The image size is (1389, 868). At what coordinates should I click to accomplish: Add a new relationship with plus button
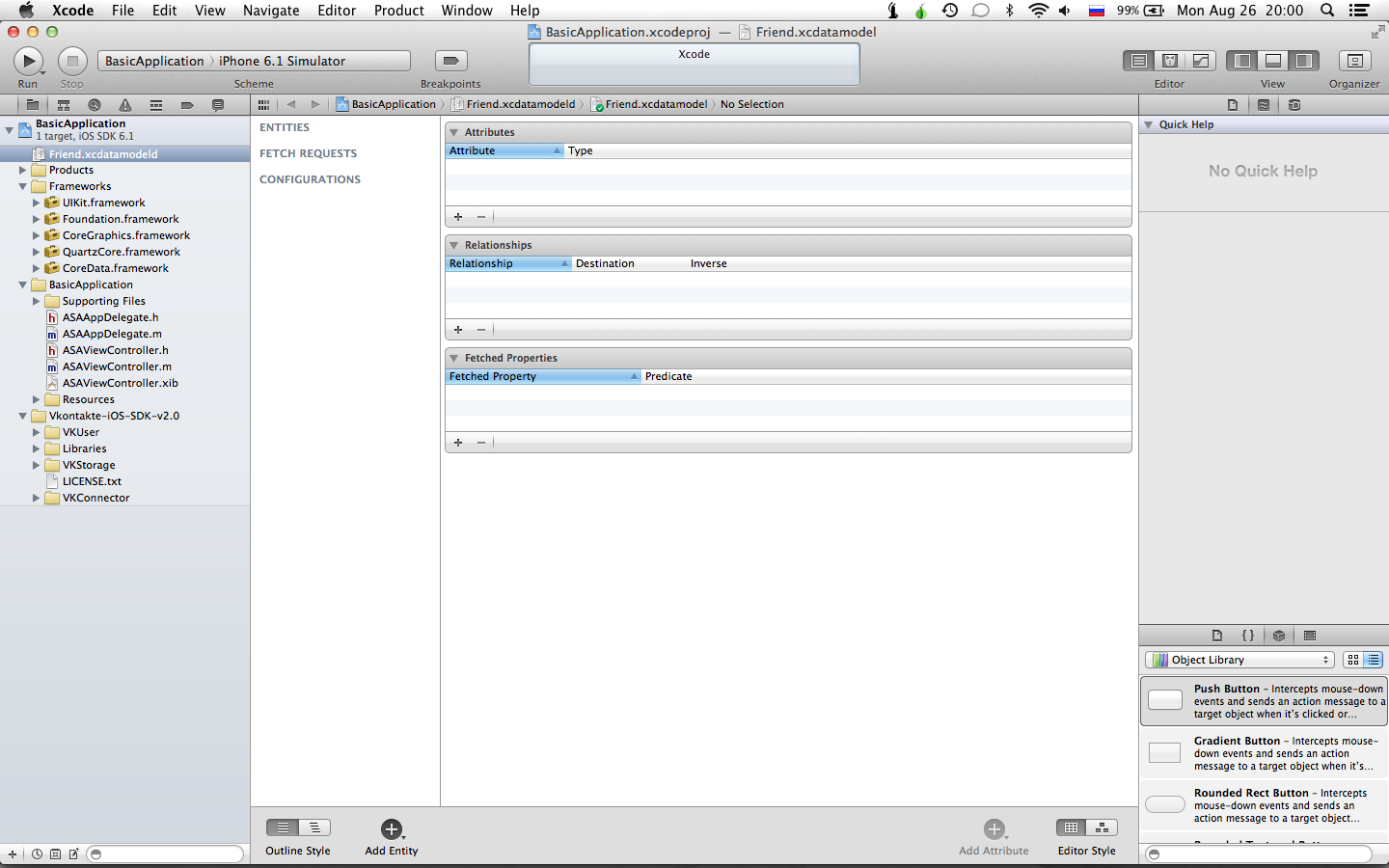pos(458,330)
